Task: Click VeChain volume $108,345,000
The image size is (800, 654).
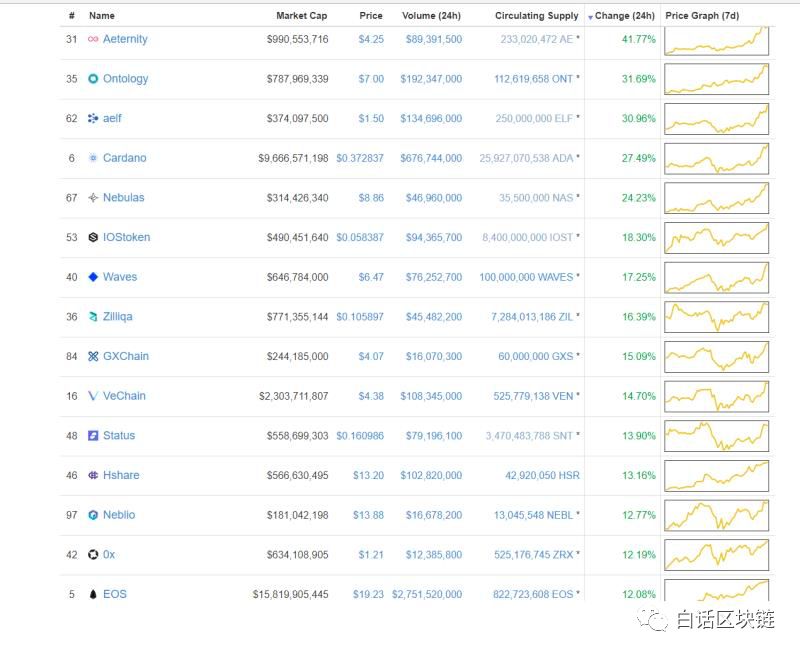Action: click(431, 396)
